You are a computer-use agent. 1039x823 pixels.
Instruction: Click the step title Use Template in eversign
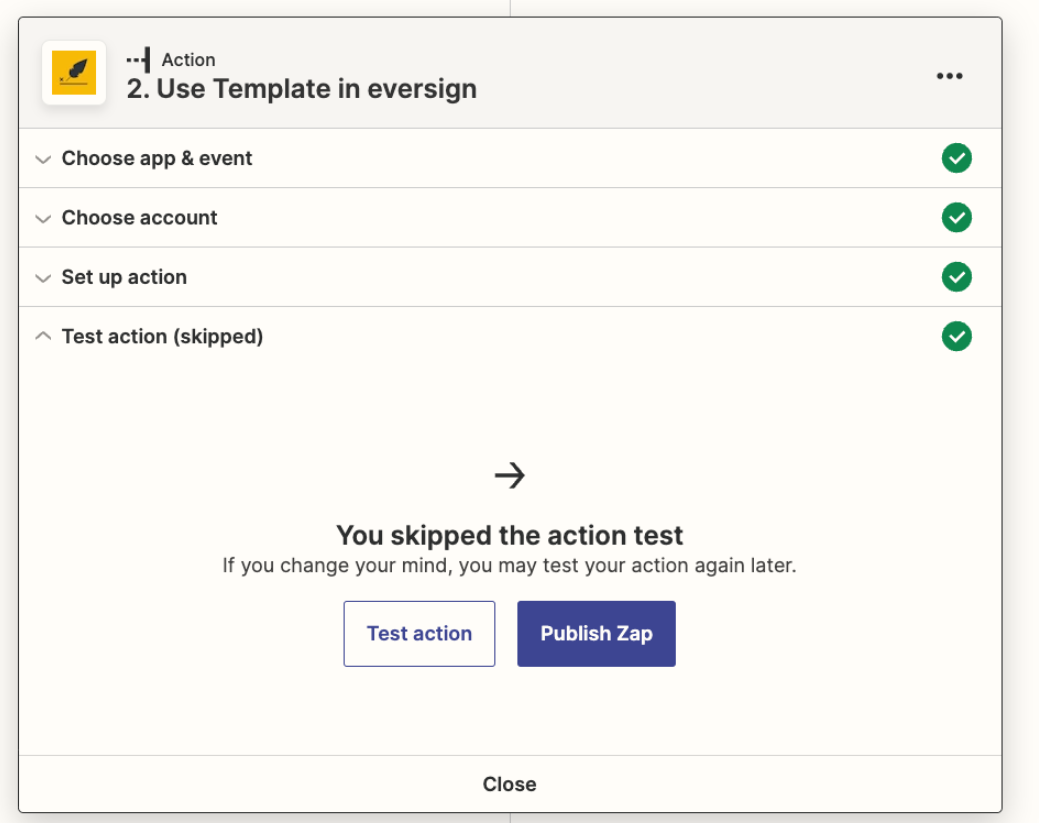(301, 89)
